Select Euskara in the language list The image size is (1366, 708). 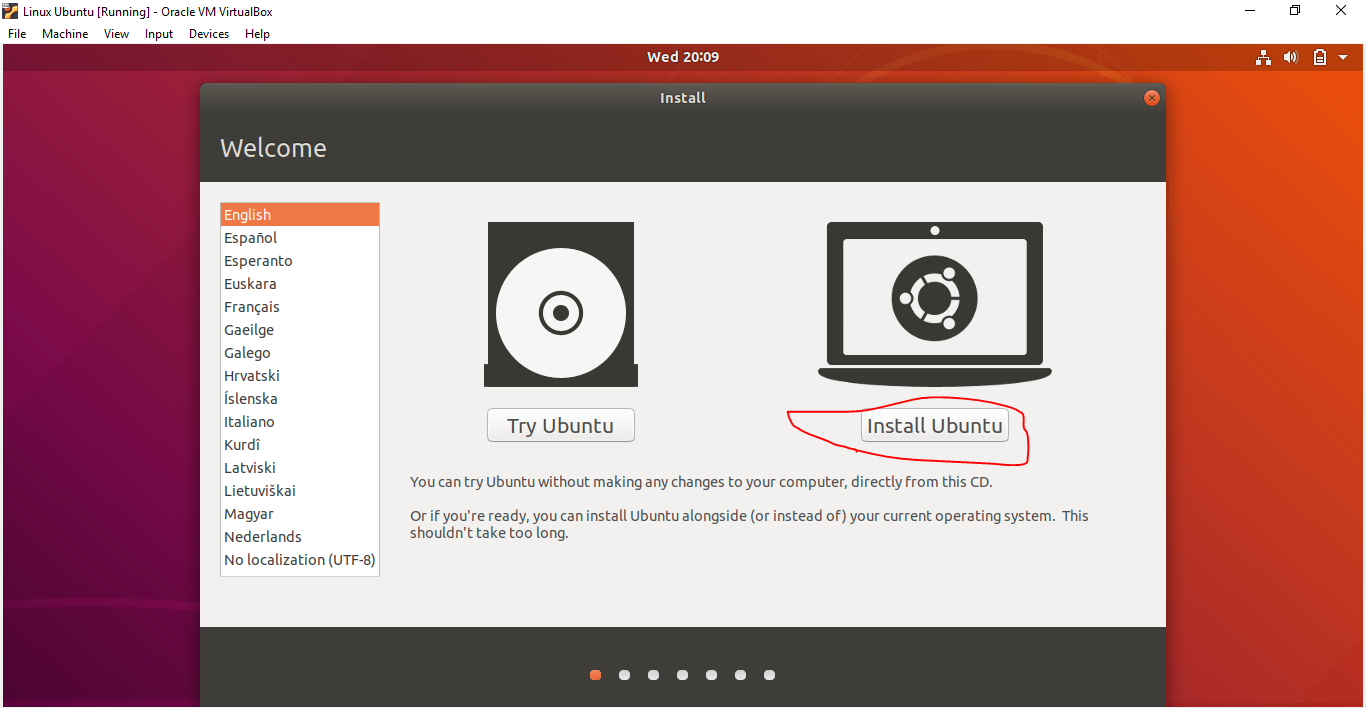[300, 284]
